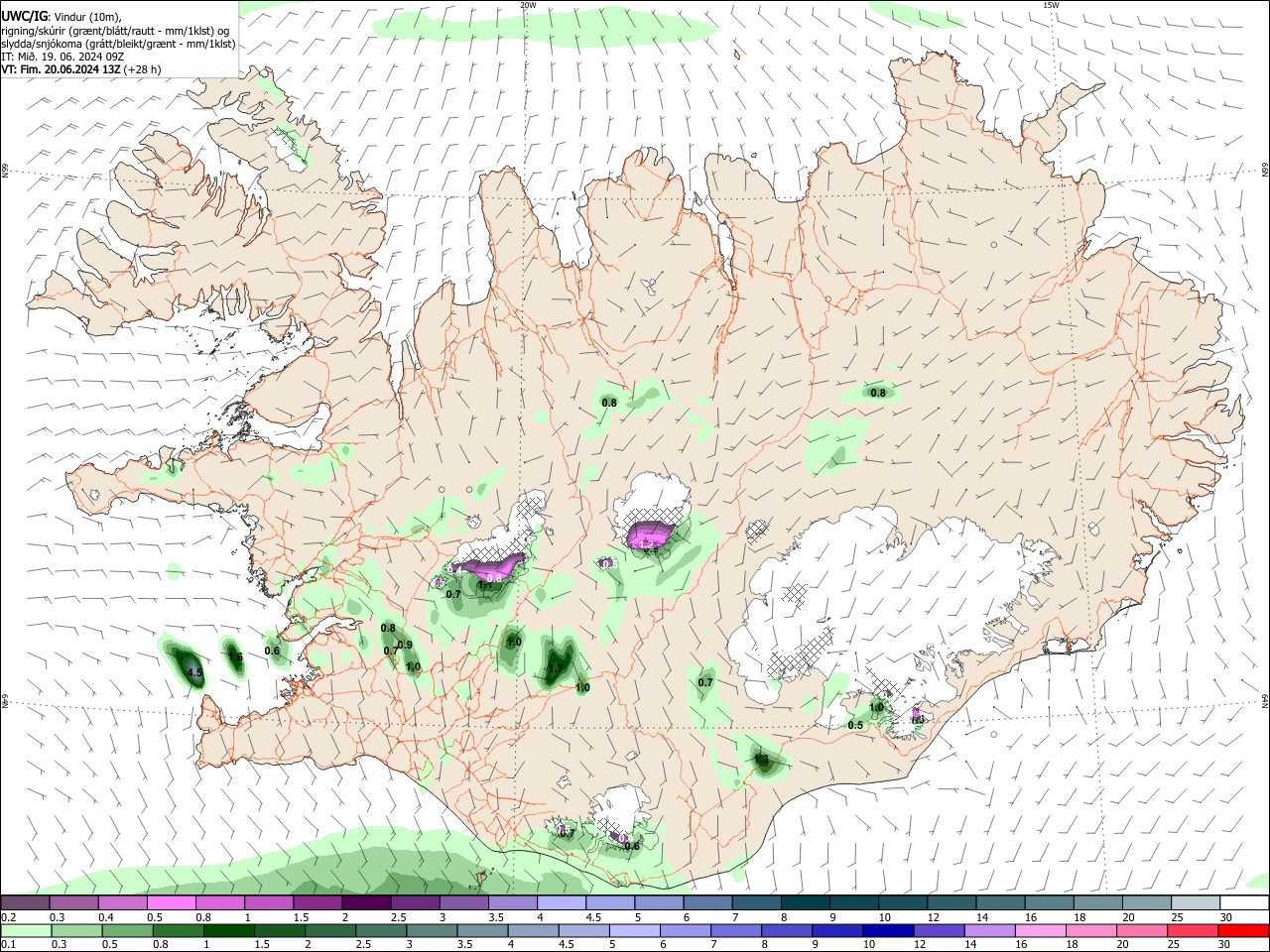Click the '0.2' label under upper legend
Image resolution: width=1270 pixels, height=952 pixels.
pos(9,917)
